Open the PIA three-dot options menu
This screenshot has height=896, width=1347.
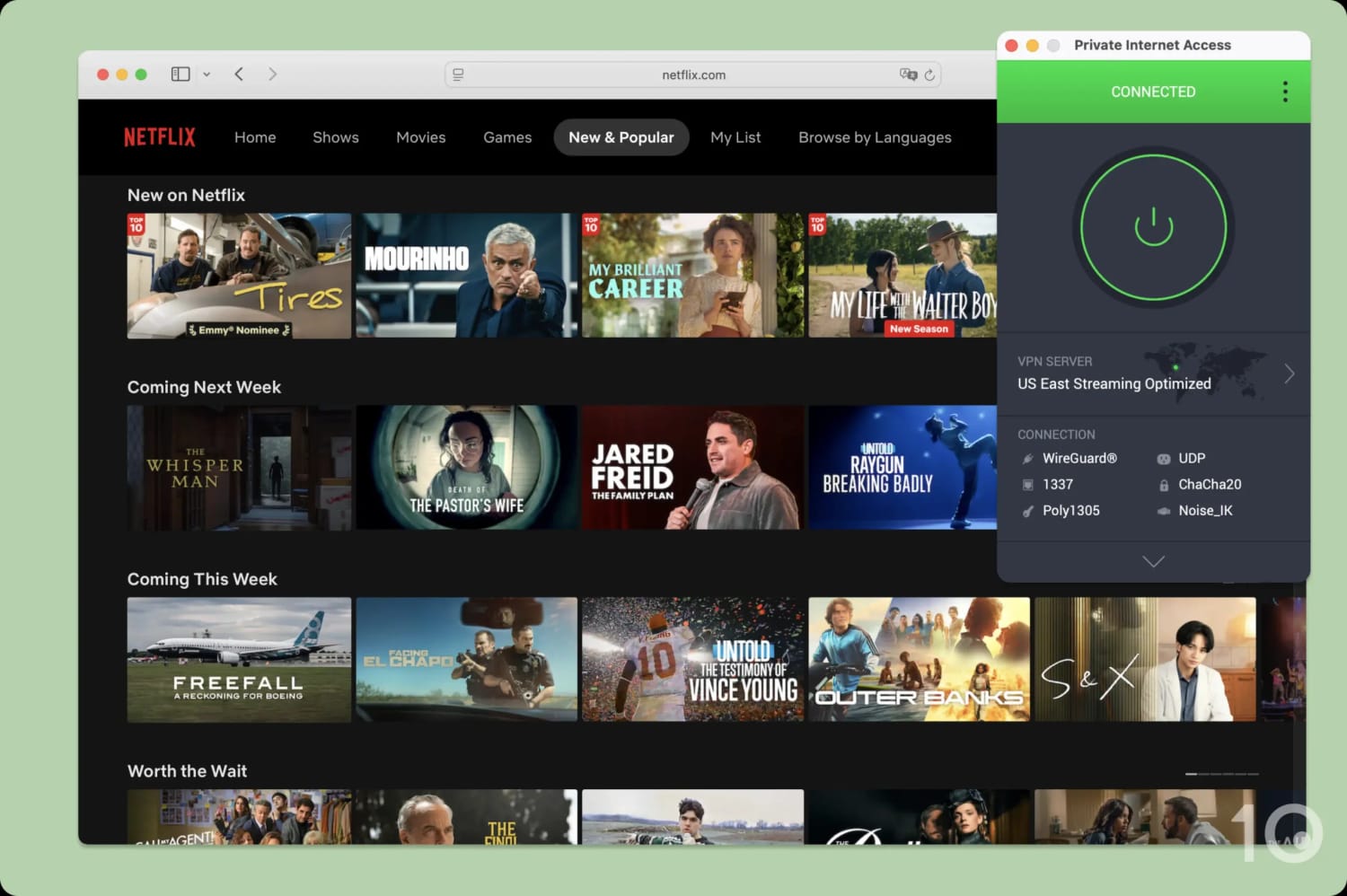coord(1285,92)
